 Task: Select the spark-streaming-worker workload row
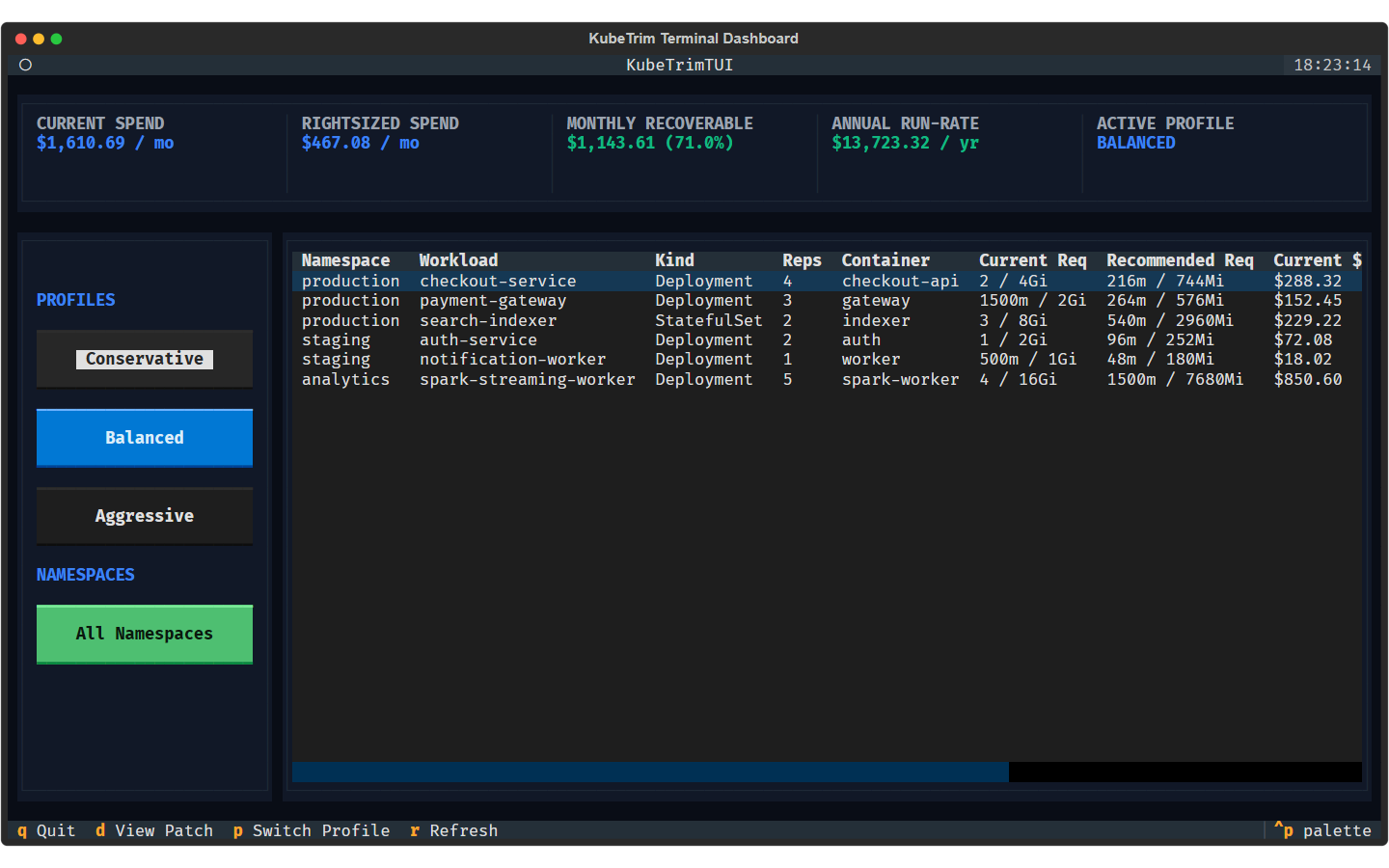pyautogui.click(x=827, y=379)
